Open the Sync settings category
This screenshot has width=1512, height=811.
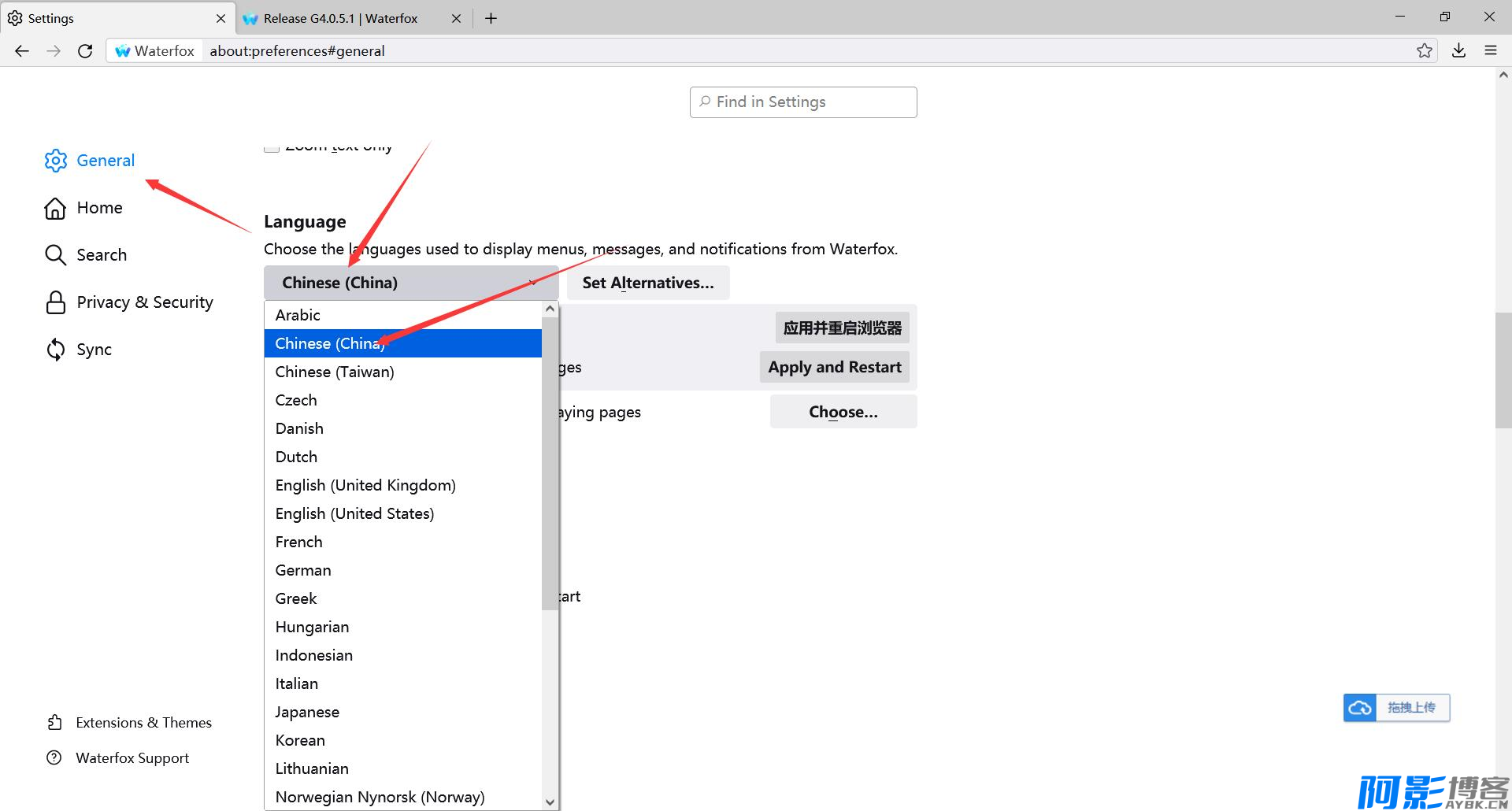[x=79, y=350]
